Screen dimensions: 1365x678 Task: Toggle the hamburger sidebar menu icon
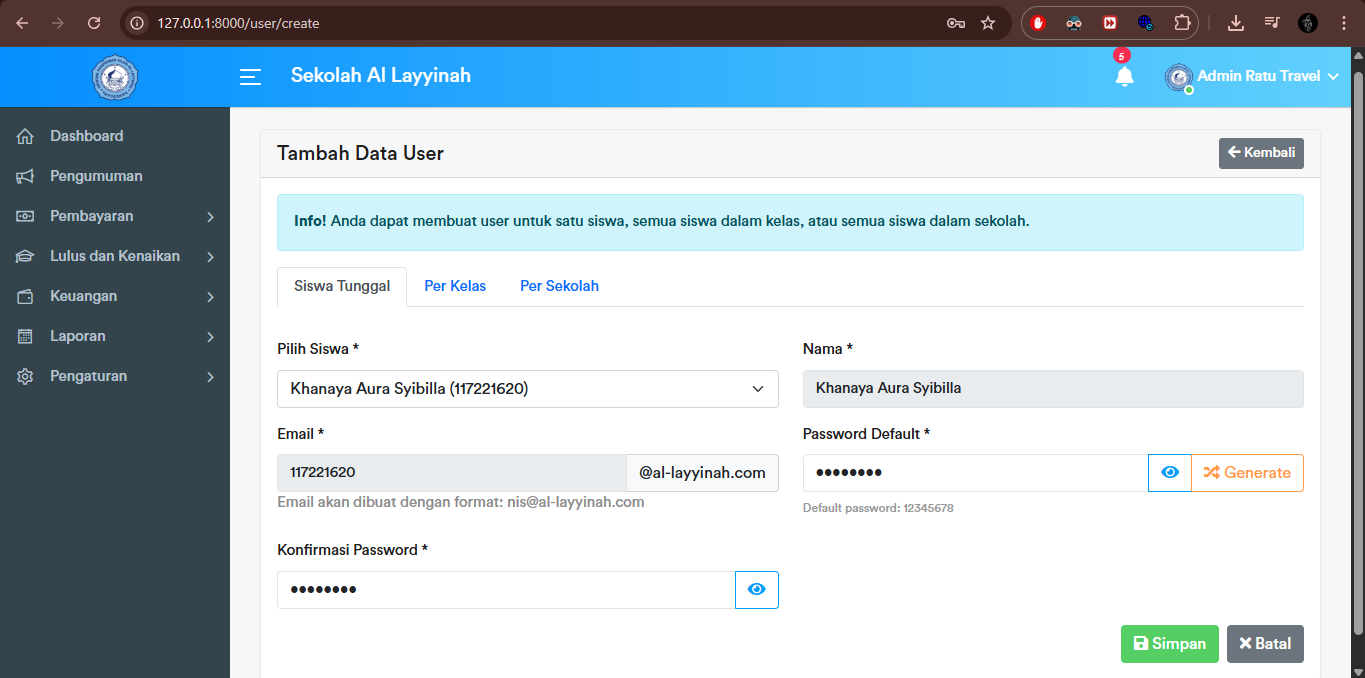[x=250, y=77]
